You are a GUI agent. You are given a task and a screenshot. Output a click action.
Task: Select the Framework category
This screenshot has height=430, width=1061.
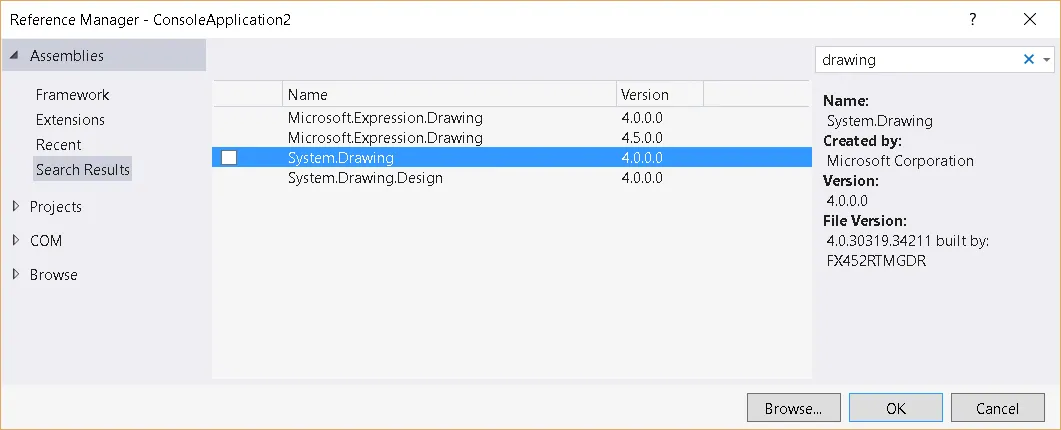coord(72,95)
